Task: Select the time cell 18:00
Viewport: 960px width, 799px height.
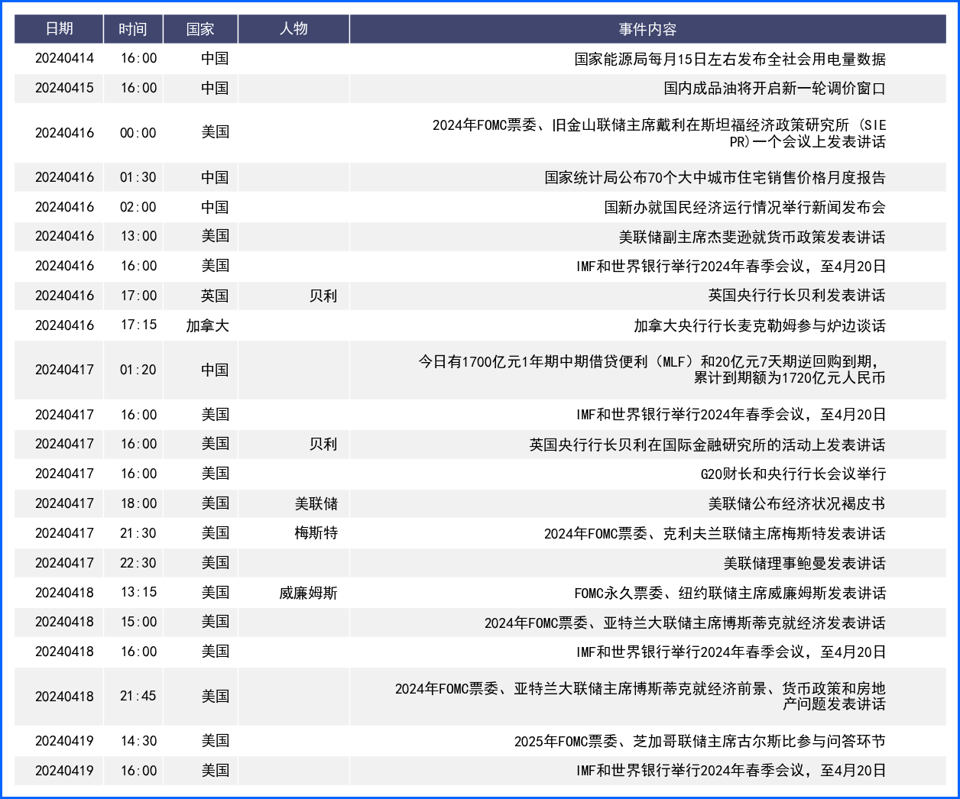Action: (138, 503)
